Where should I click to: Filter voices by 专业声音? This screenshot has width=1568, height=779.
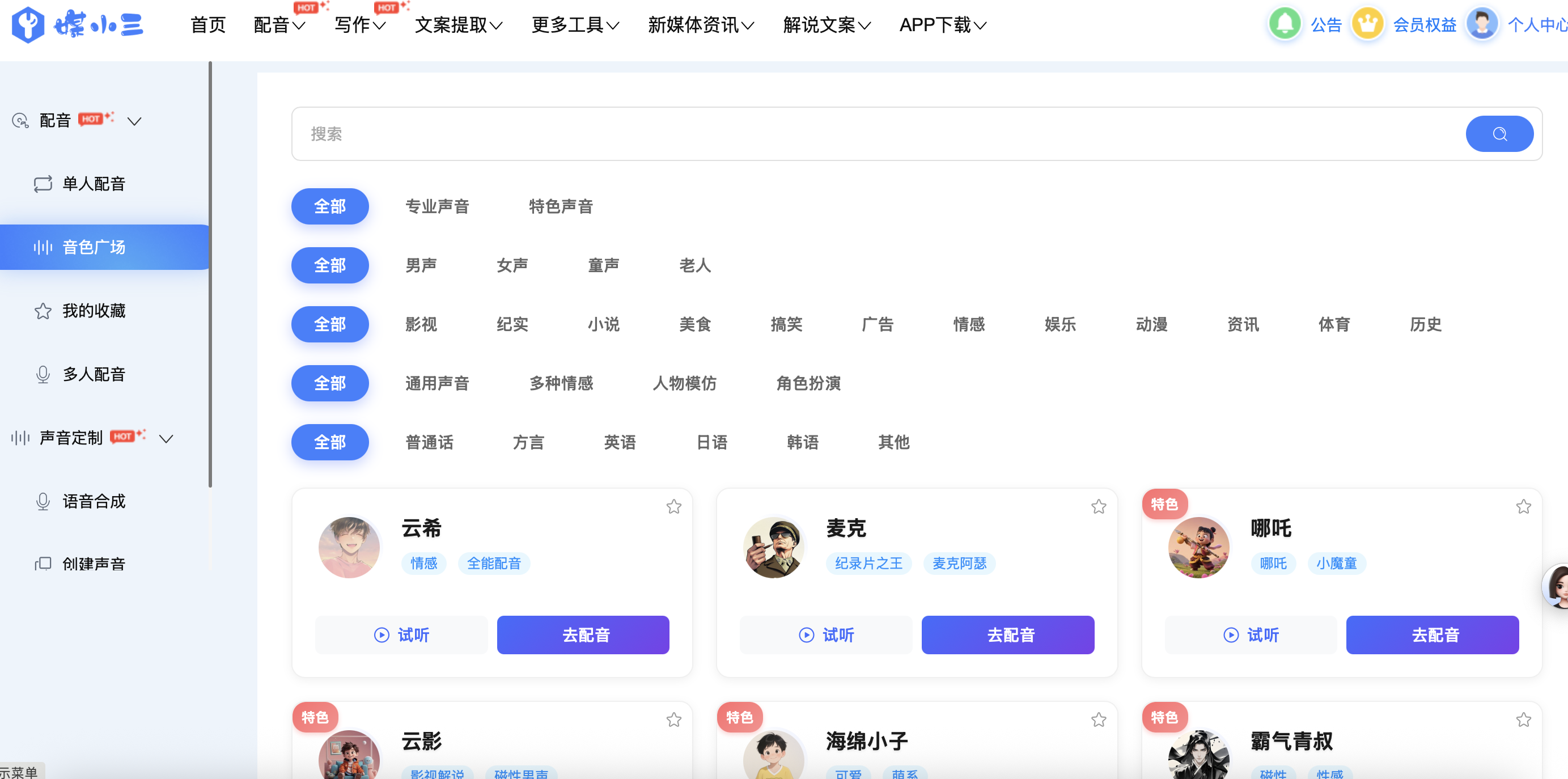point(437,206)
